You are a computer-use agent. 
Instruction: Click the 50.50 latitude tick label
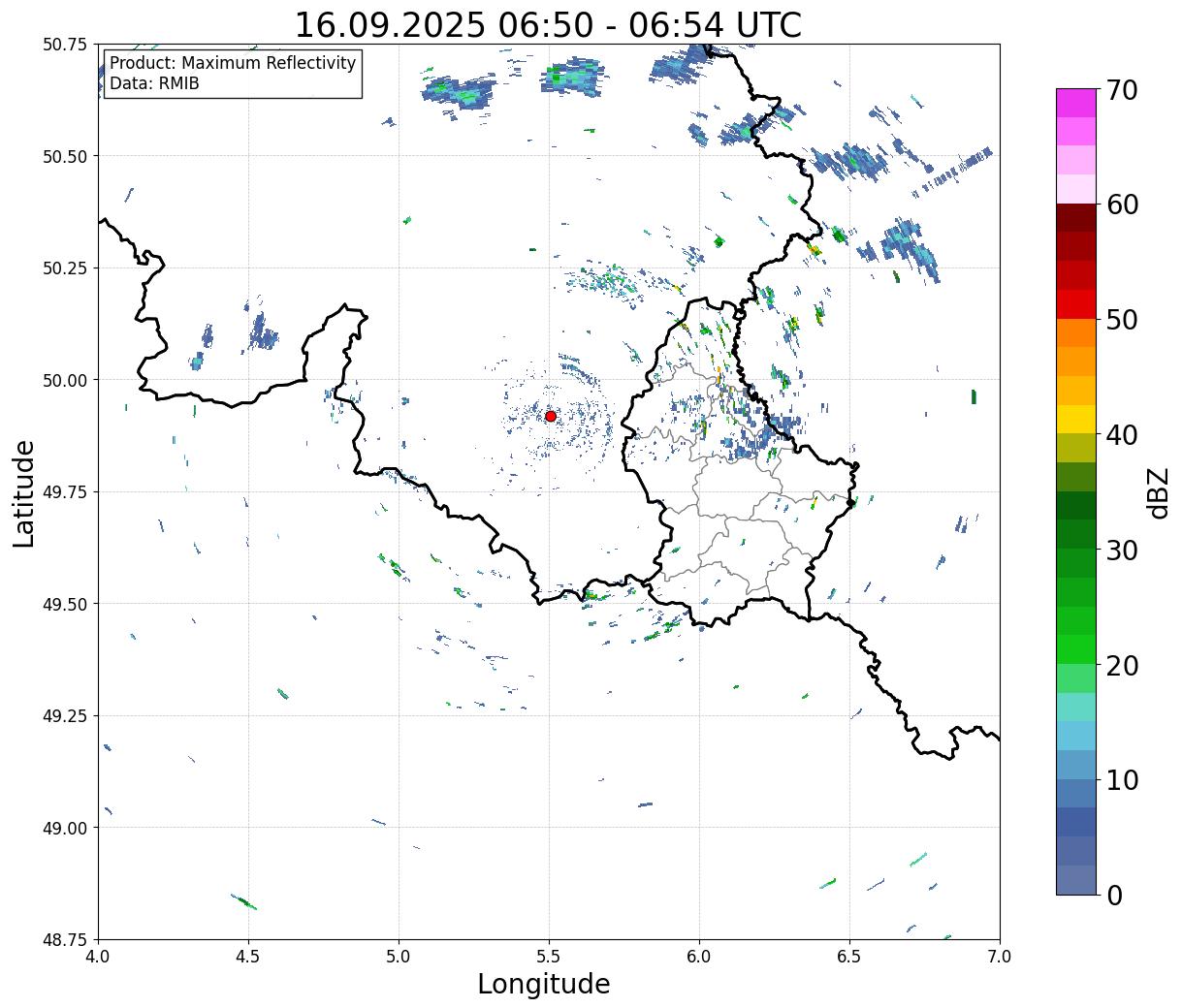click(64, 156)
